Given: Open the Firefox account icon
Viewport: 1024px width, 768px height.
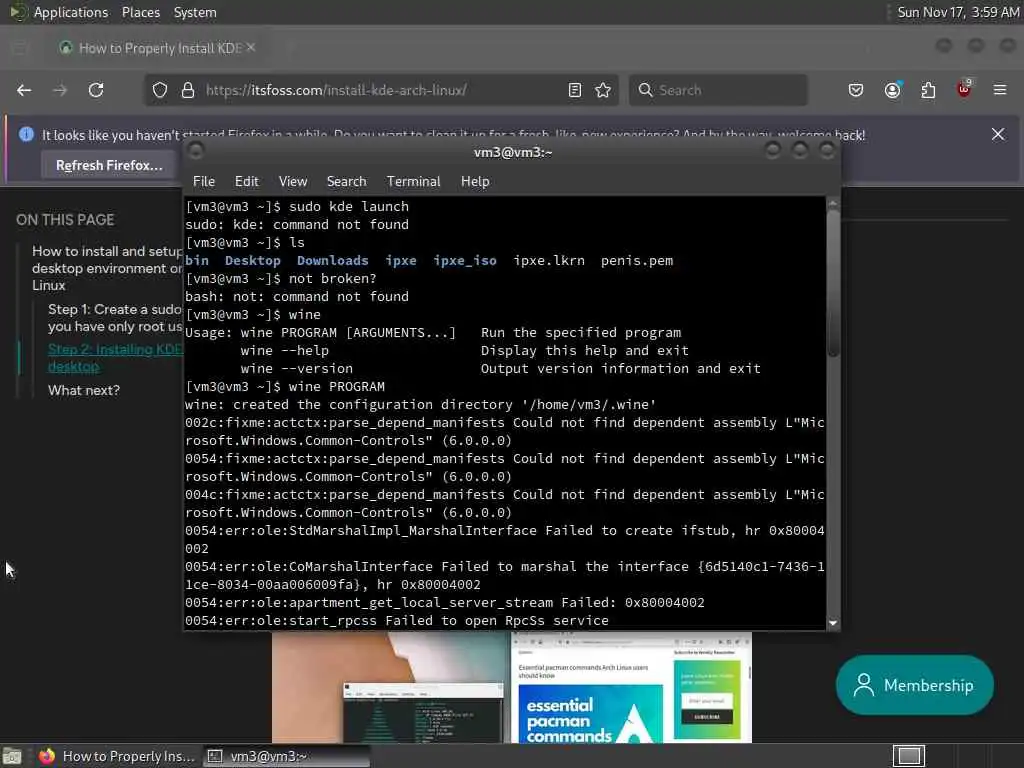Looking at the screenshot, I should (892, 90).
